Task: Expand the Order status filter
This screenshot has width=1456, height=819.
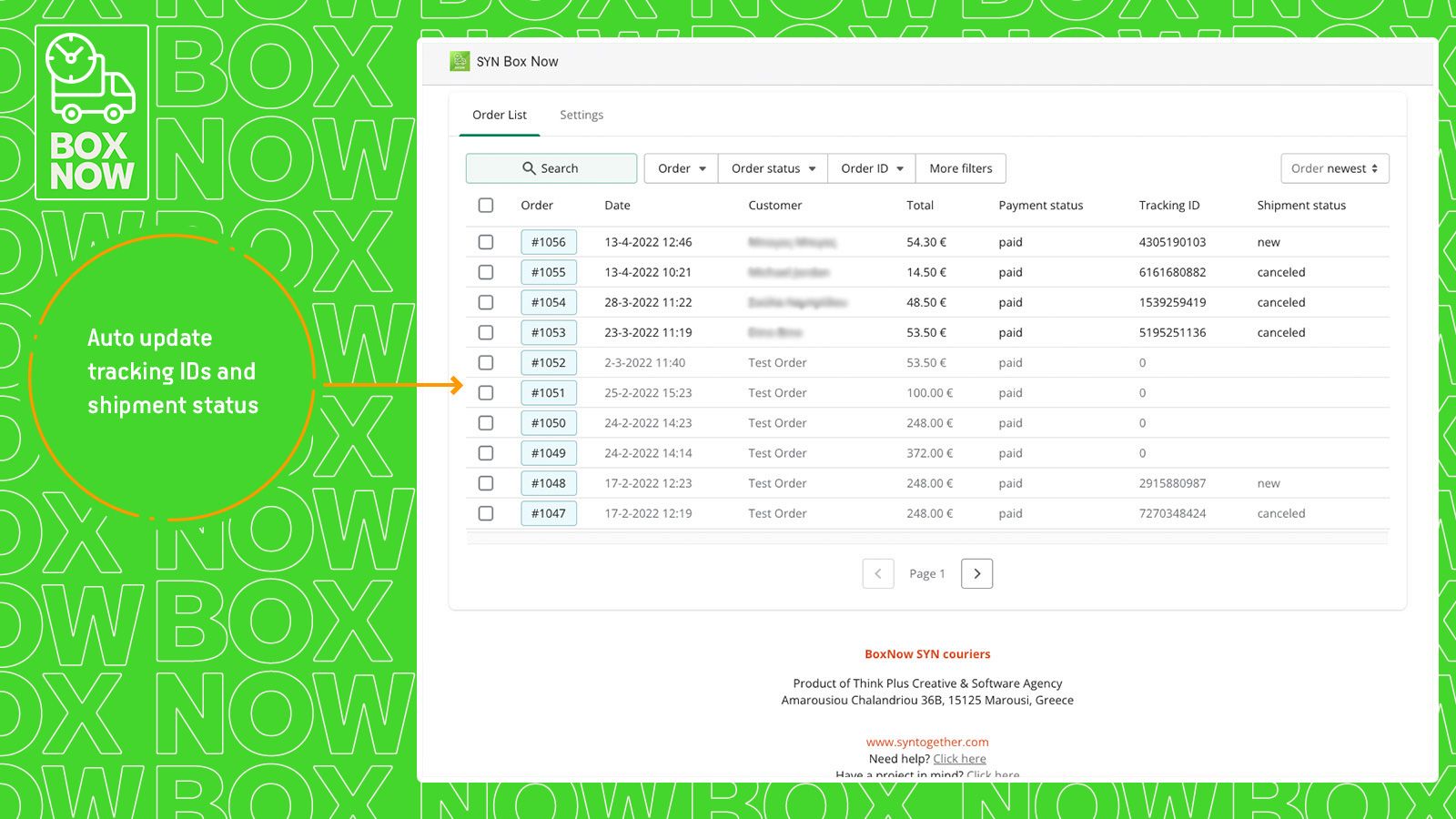Action: click(x=773, y=168)
